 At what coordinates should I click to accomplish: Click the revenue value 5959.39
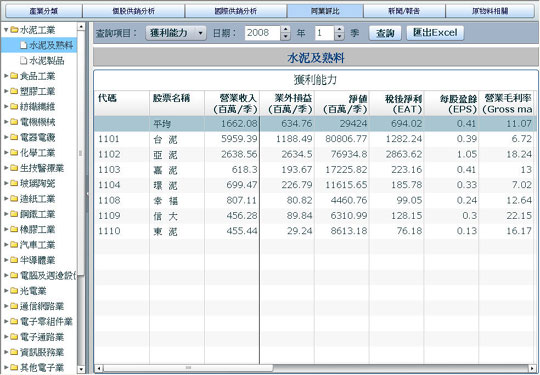[239, 139]
